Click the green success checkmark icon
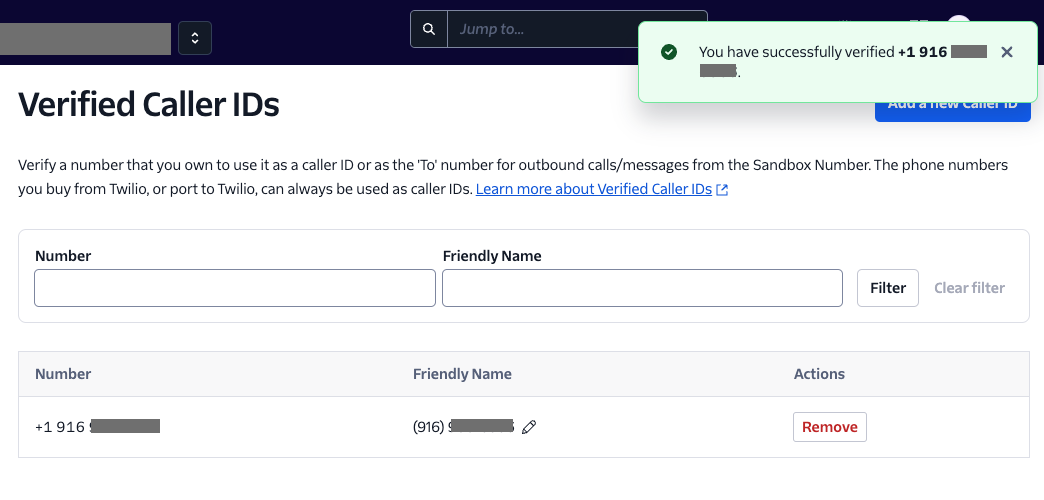 click(x=668, y=52)
